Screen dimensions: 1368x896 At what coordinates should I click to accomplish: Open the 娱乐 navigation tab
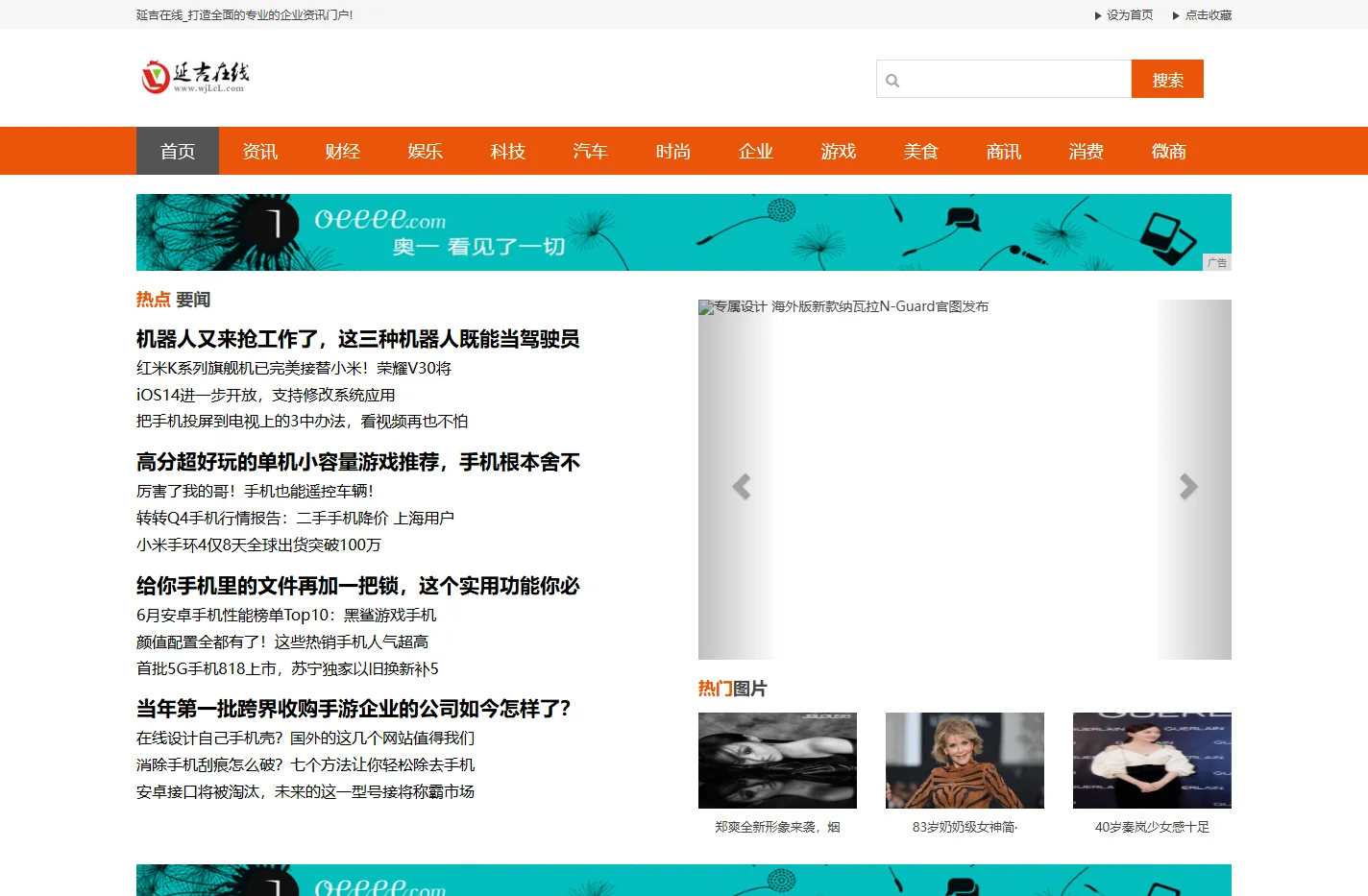[426, 151]
